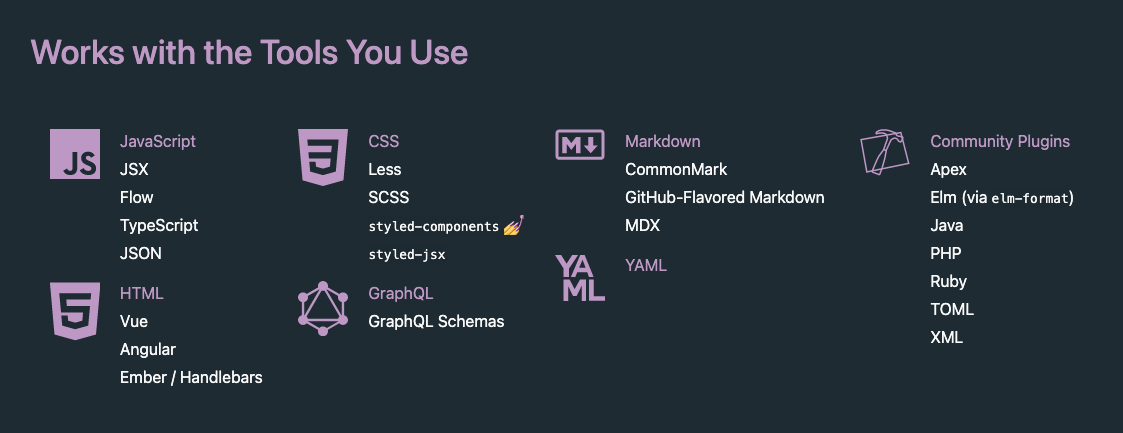
Task: Click the CSS3 shield icon
Action: tap(323, 157)
